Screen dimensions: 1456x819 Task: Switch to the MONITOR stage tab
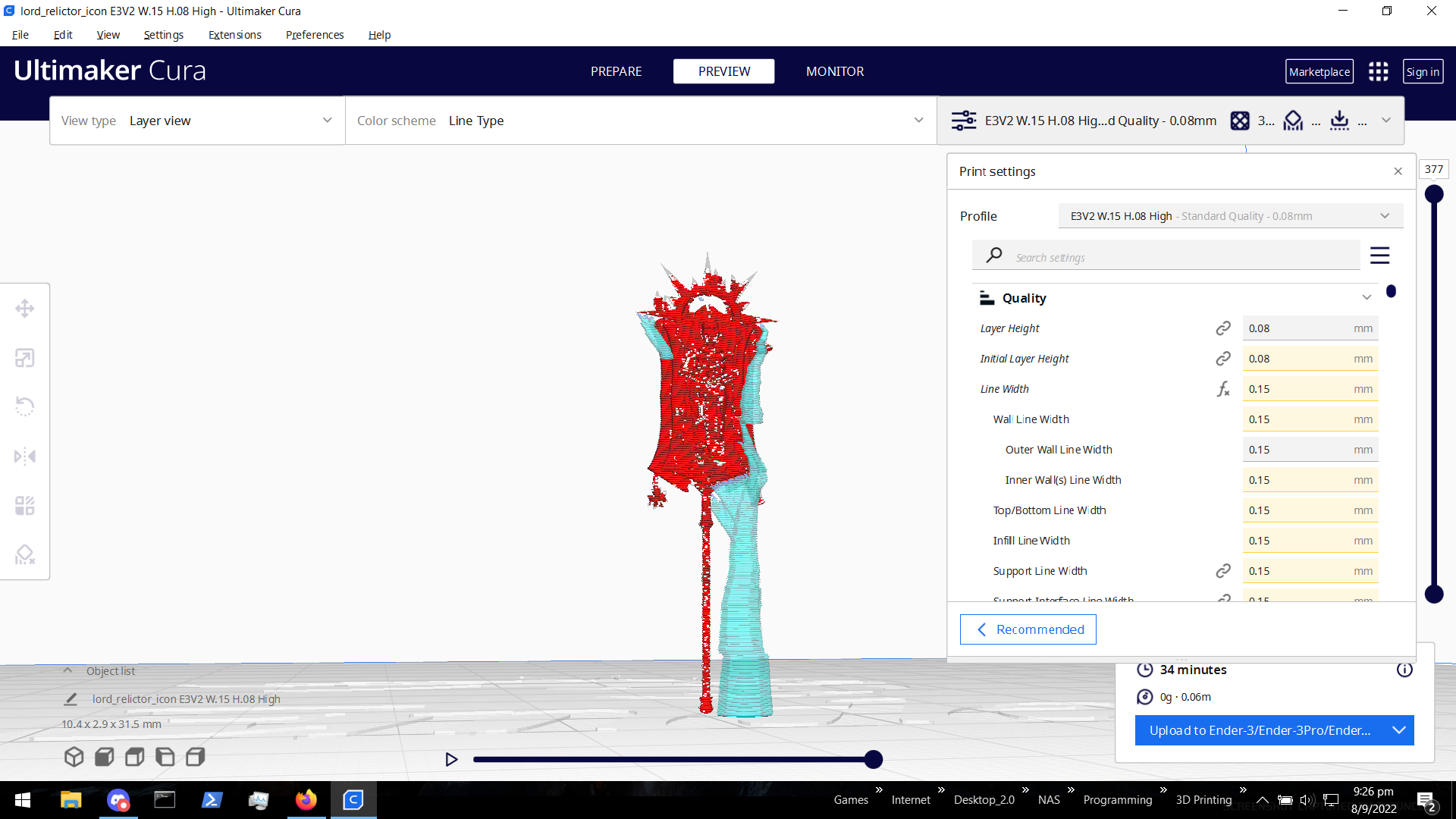coord(835,71)
